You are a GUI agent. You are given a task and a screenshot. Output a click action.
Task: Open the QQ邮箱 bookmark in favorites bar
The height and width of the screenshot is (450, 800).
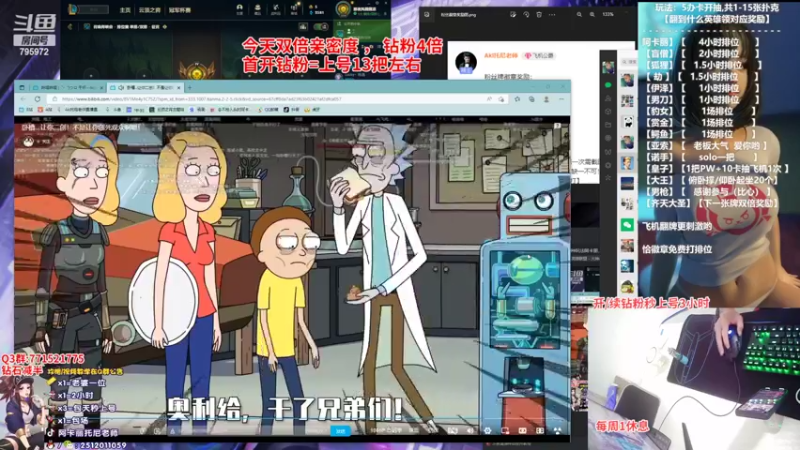[x=267, y=109]
